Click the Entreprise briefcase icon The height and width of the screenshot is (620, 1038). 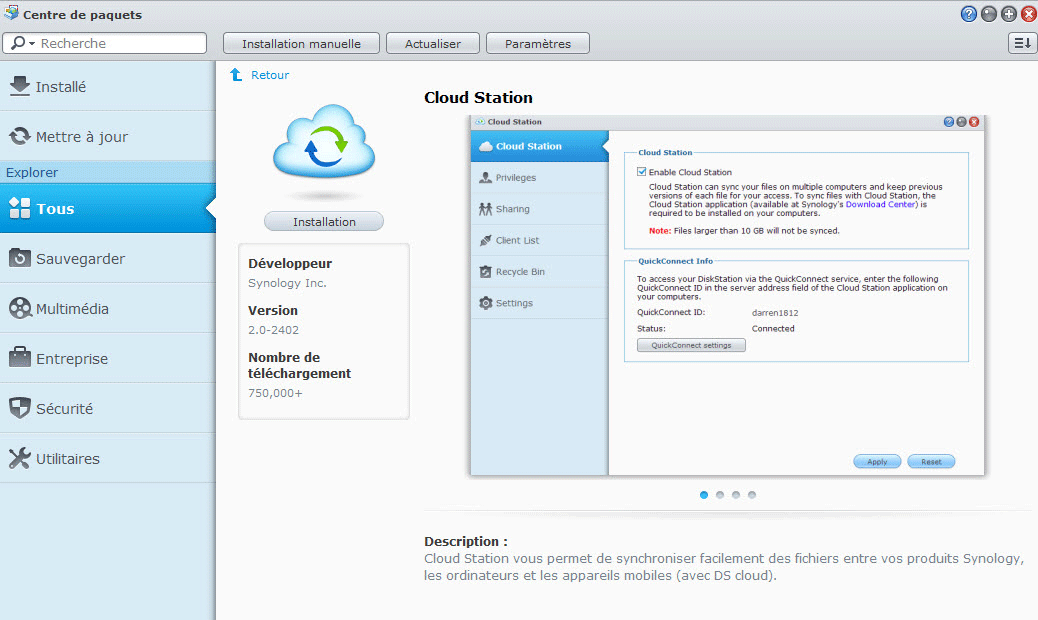(20, 358)
